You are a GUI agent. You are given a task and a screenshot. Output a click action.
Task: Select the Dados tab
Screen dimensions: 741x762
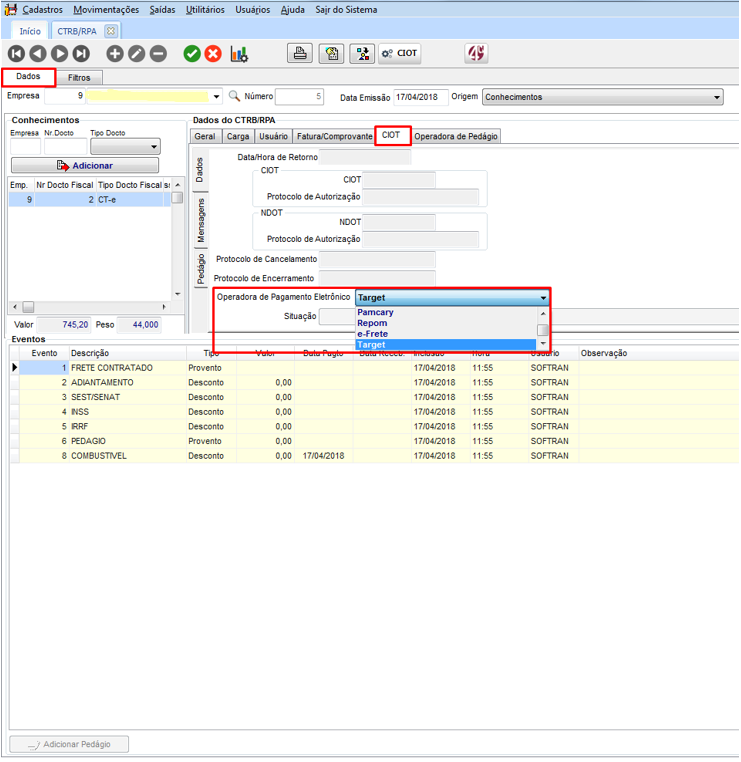[x=28, y=77]
